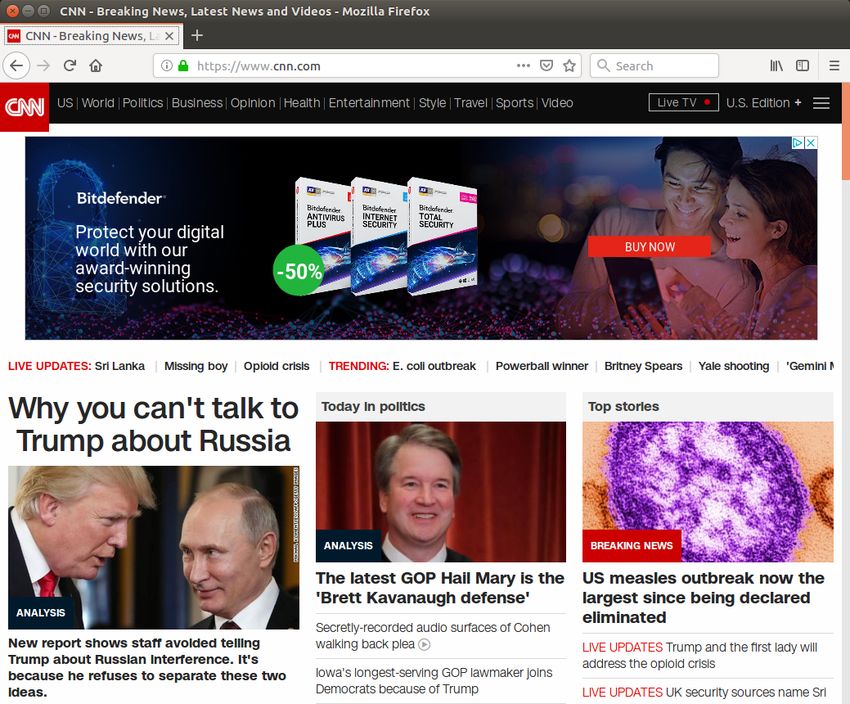Select the CNN Breaking News tab
This screenshot has width=850, height=704.
[x=91, y=36]
